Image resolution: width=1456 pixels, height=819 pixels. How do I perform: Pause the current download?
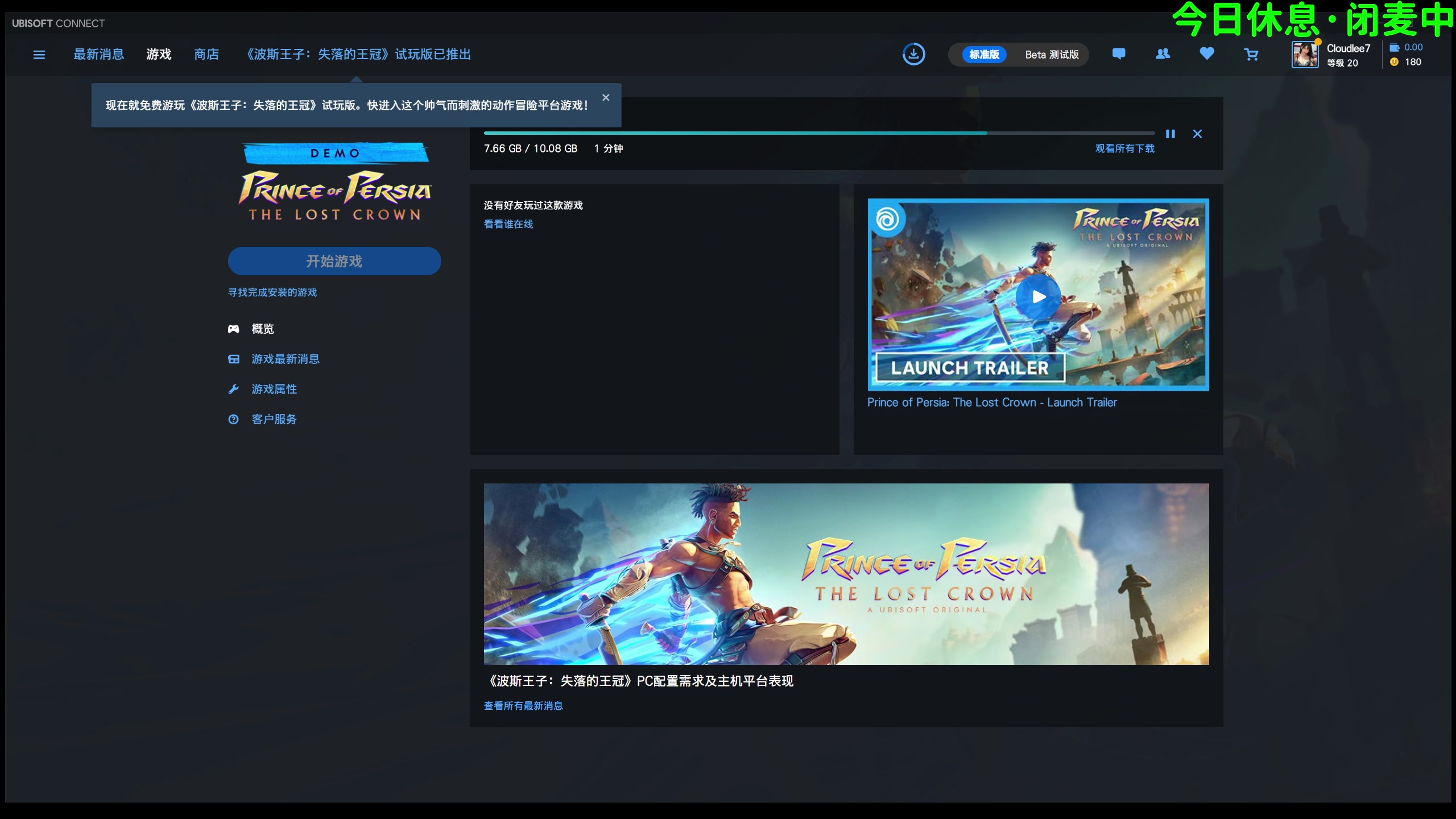[x=1170, y=134]
